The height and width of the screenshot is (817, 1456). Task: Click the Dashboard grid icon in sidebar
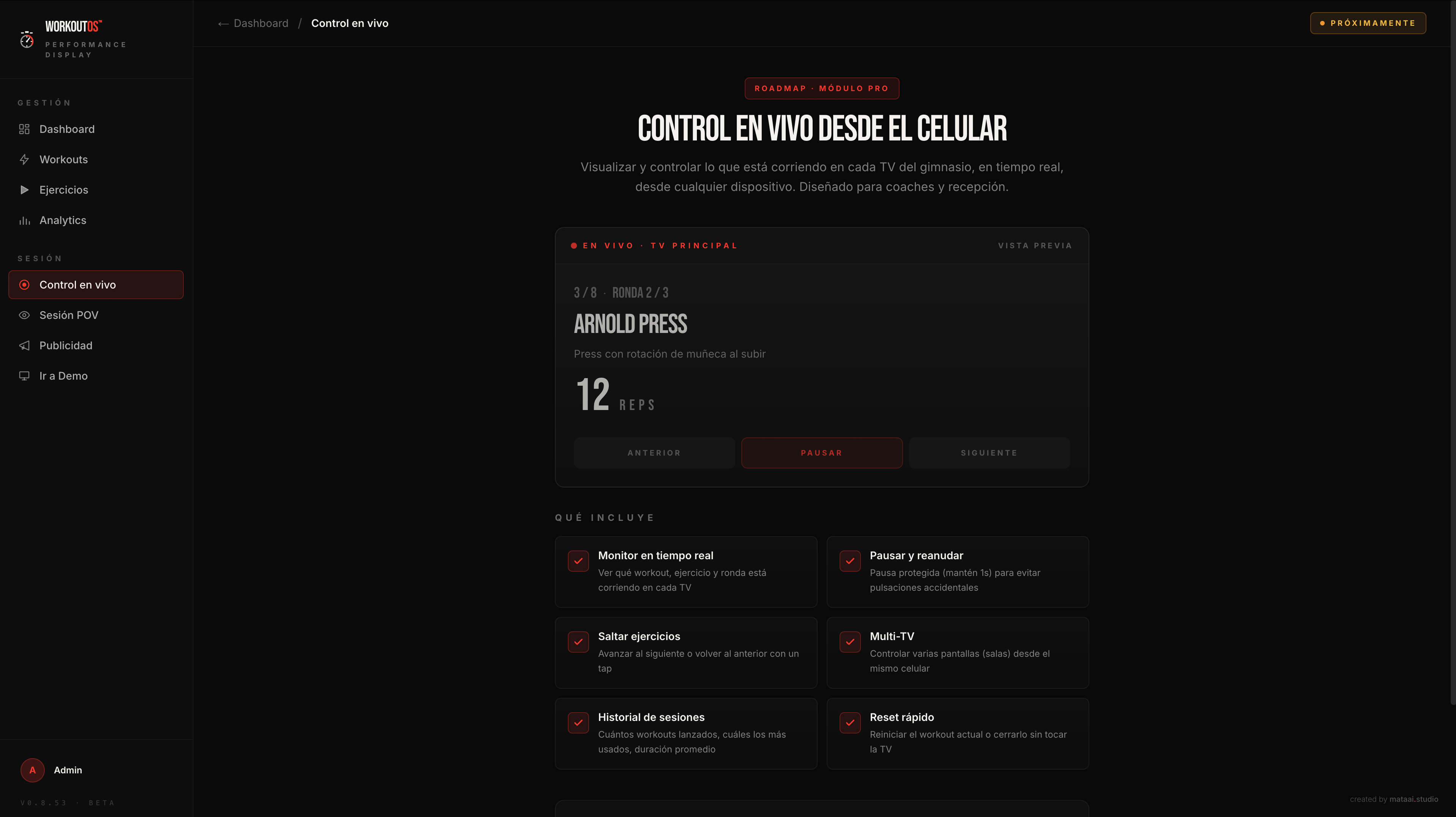[24, 129]
